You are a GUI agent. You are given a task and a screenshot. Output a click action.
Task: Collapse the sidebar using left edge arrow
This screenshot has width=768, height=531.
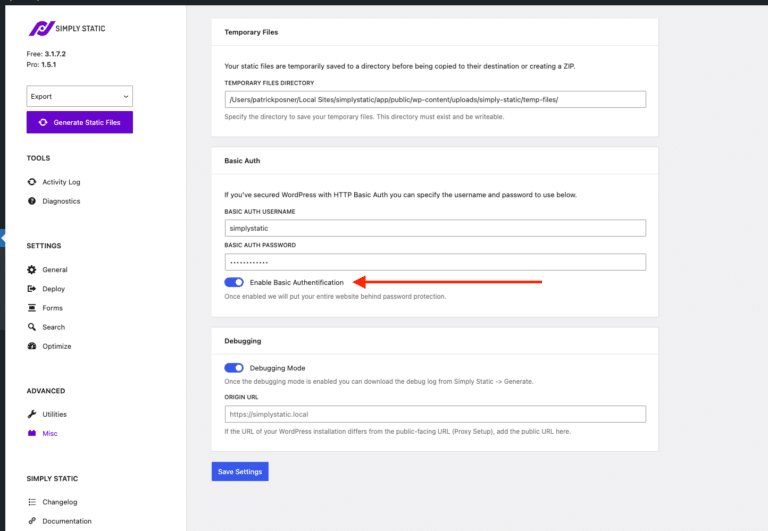coord(3,239)
